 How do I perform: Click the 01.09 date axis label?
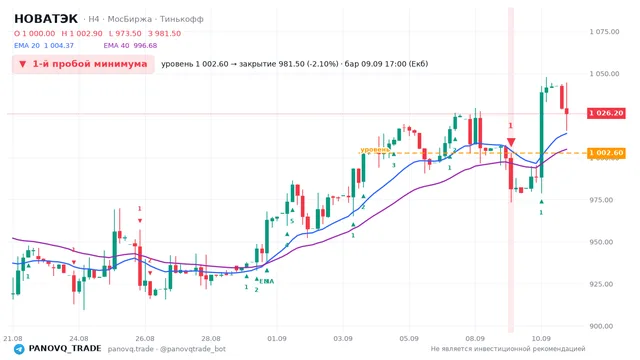pyautogui.click(x=277, y=338)
